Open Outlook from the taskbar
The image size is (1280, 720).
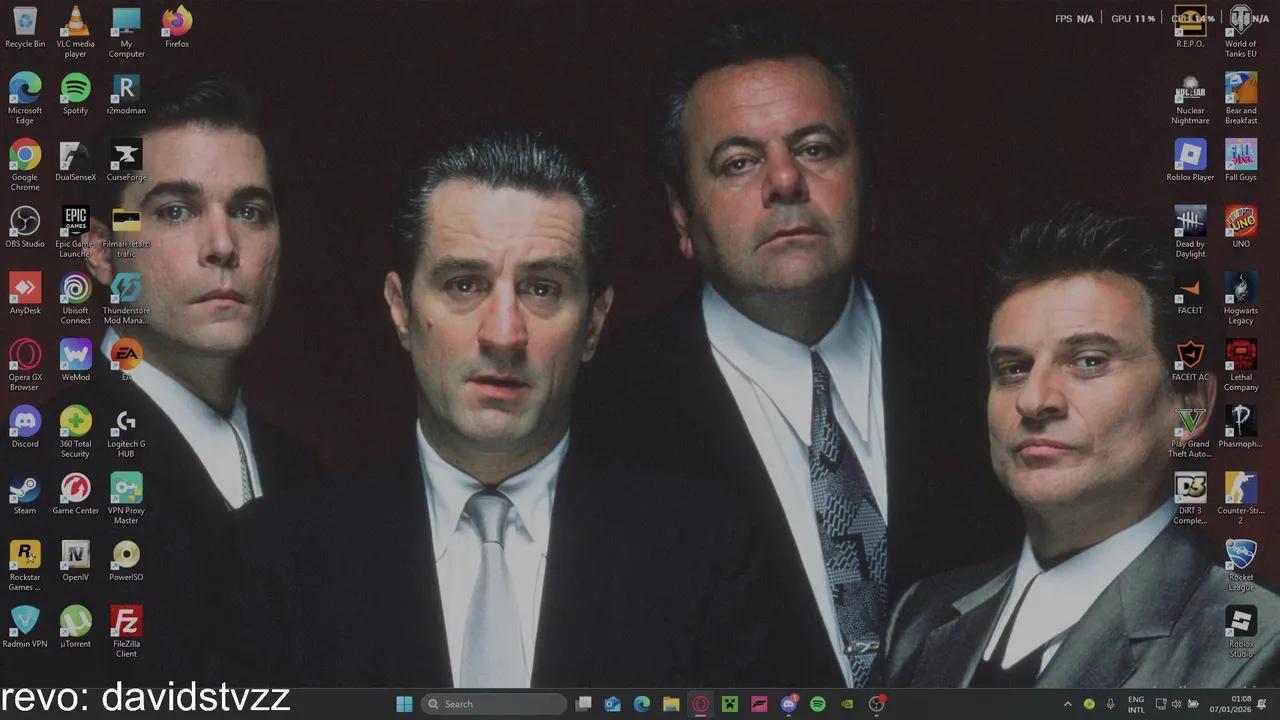613,704
